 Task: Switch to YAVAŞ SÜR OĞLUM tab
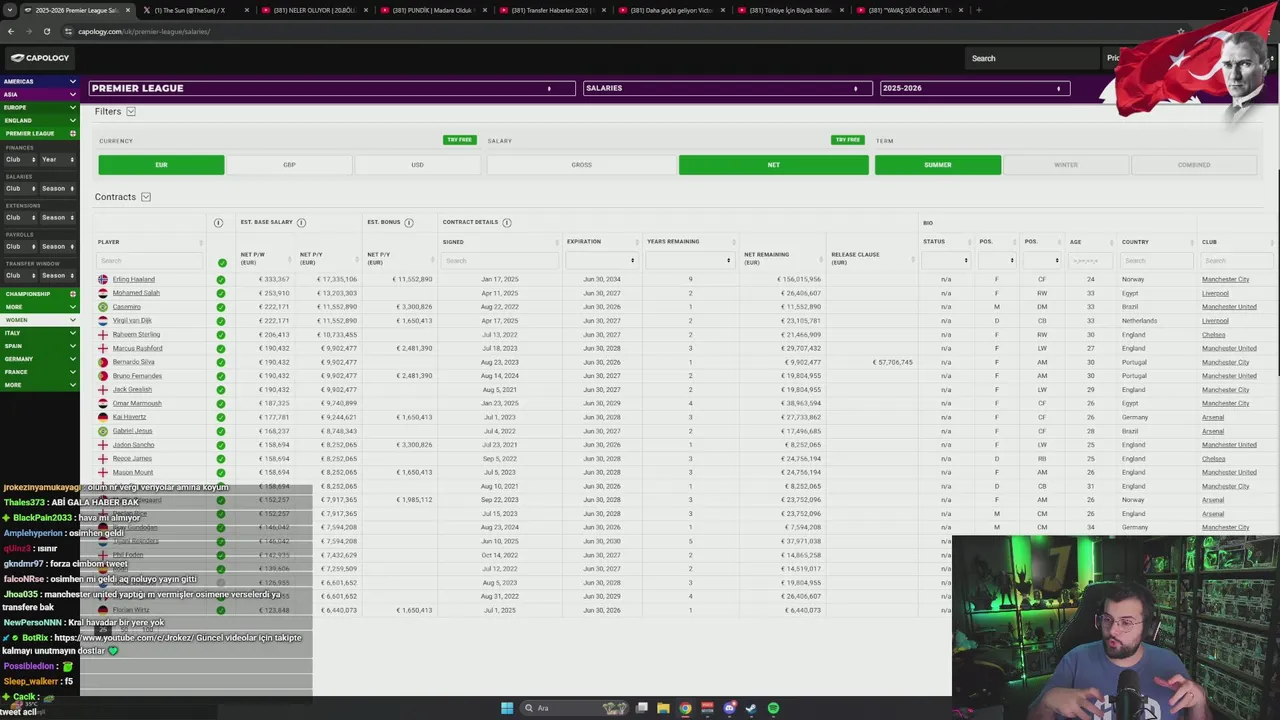(908, 10)
